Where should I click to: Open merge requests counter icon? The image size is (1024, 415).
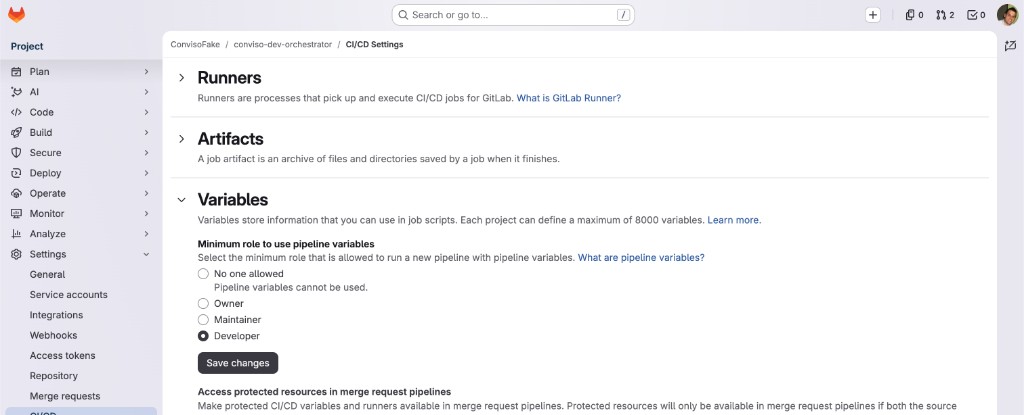[x=945, y=15]
